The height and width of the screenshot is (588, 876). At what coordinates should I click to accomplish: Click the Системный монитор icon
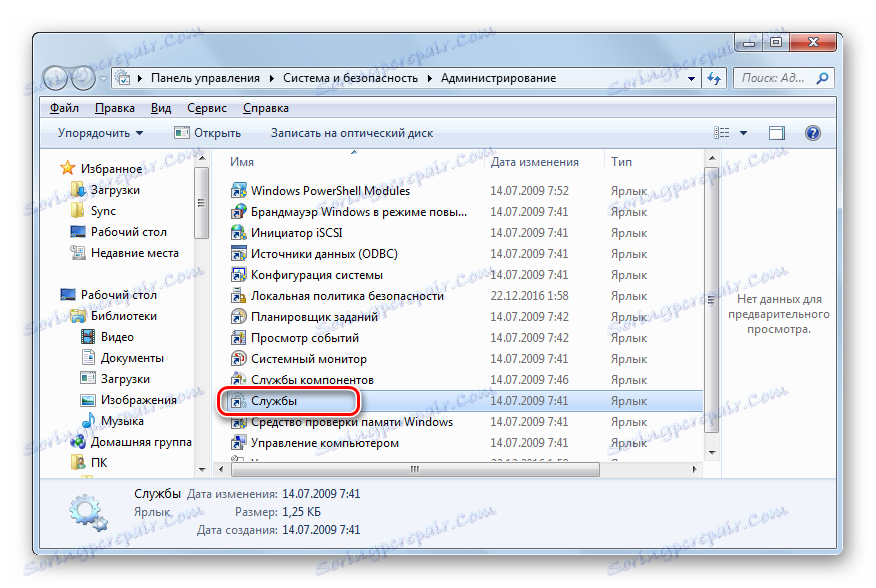click(239, 359)
